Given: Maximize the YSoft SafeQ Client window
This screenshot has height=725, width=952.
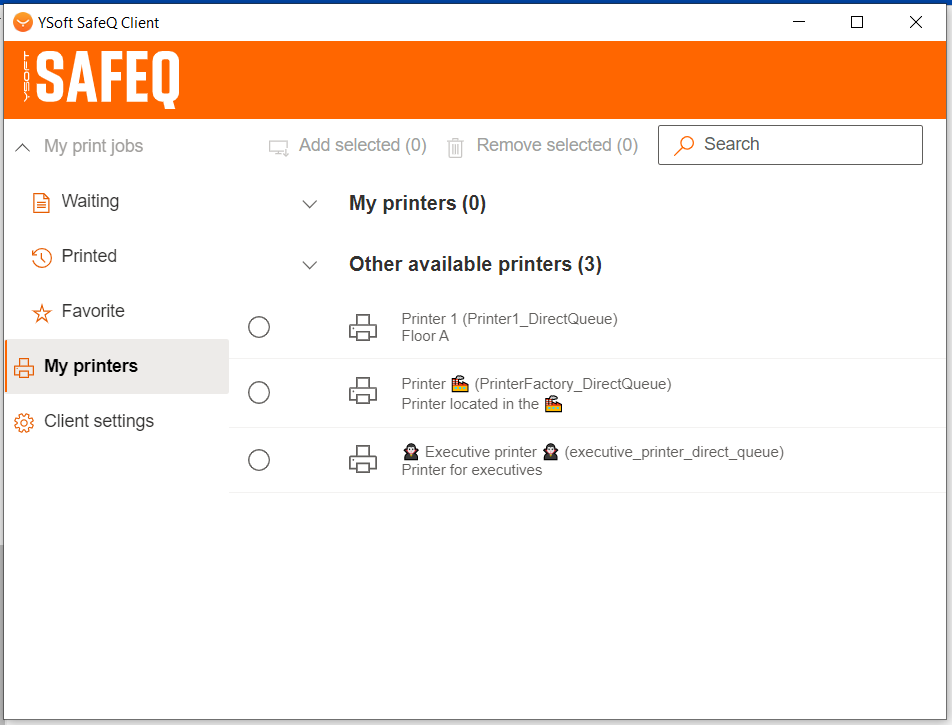Looking at the screenshot, I should (857, 22).
